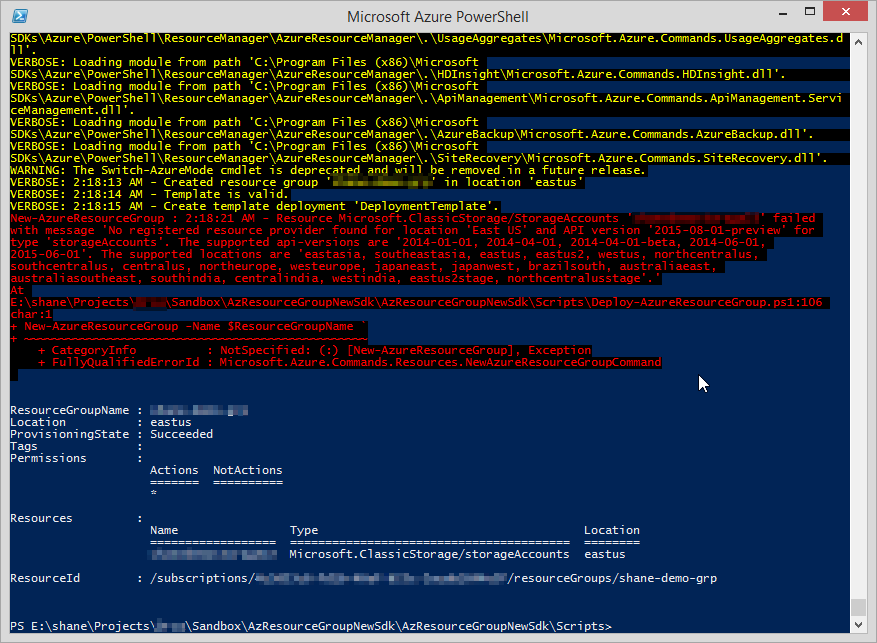Image resolution: width=877 pixels, height=643 pixels.
Task: Click the 'eastus' cell in the Resources table
Action: tap(605, 554)
